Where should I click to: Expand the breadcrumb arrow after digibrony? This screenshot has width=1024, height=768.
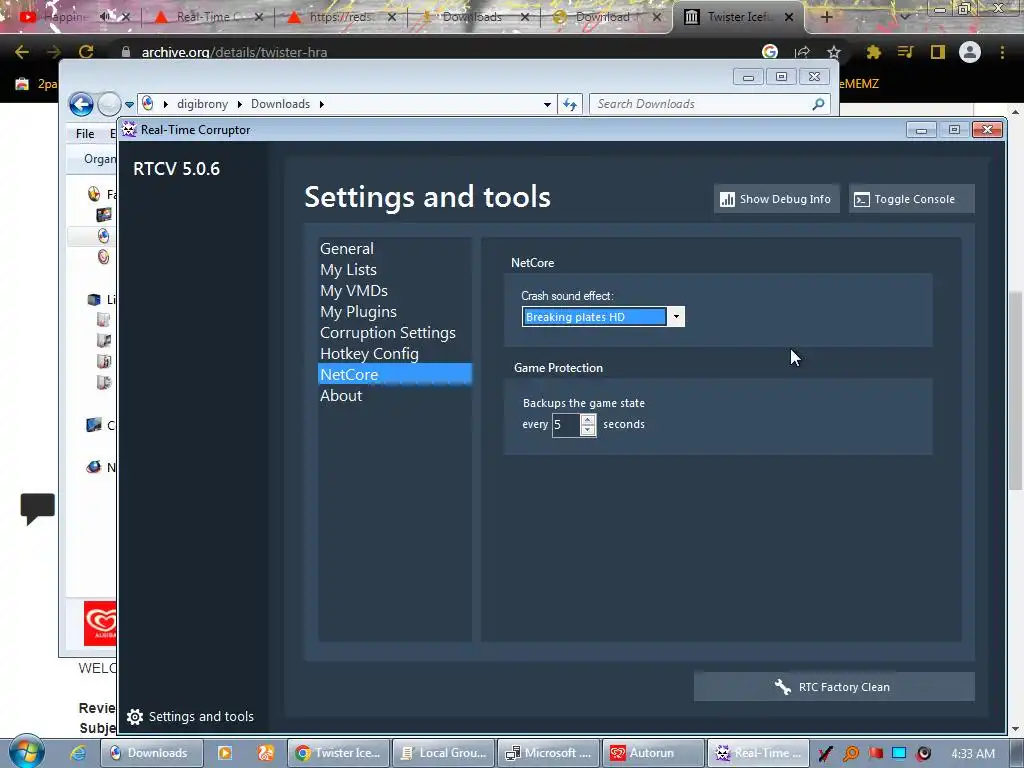(x=240, y=104)
